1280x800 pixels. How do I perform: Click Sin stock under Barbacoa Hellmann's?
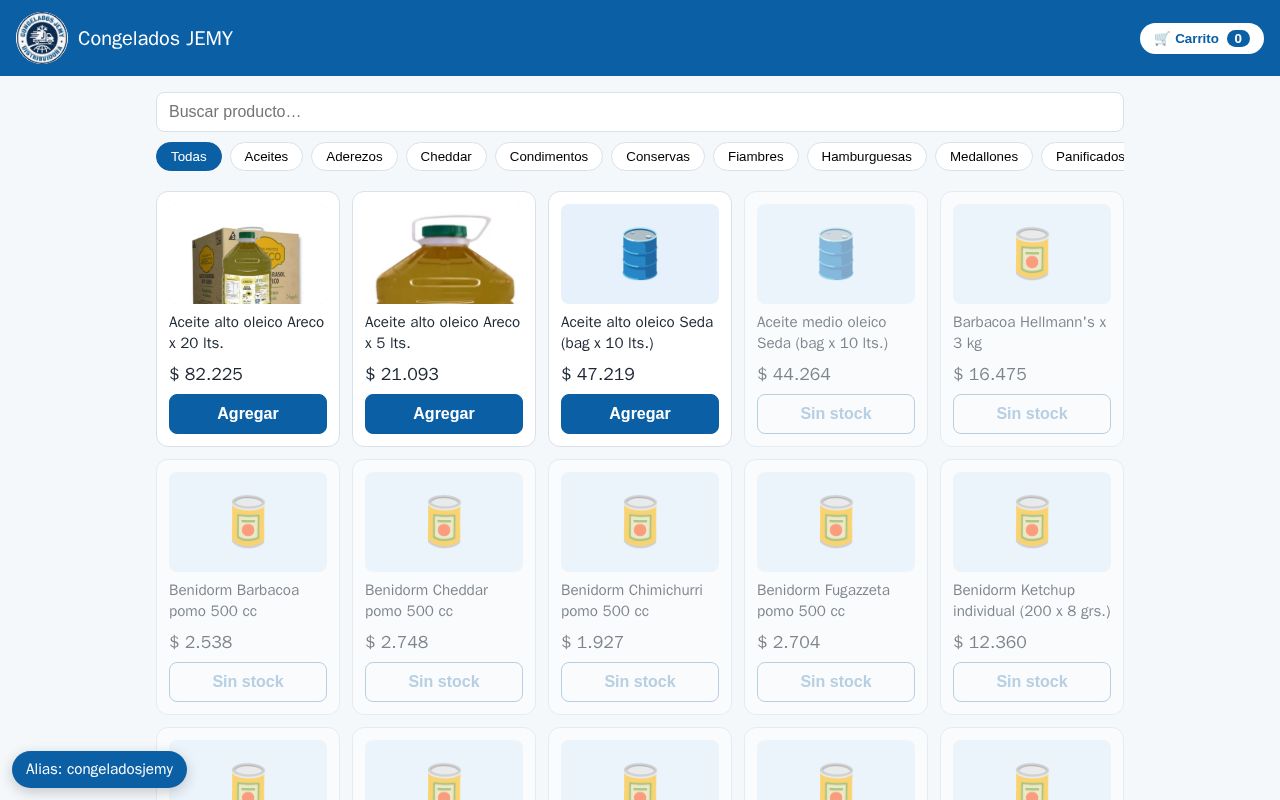point(1032,414)
